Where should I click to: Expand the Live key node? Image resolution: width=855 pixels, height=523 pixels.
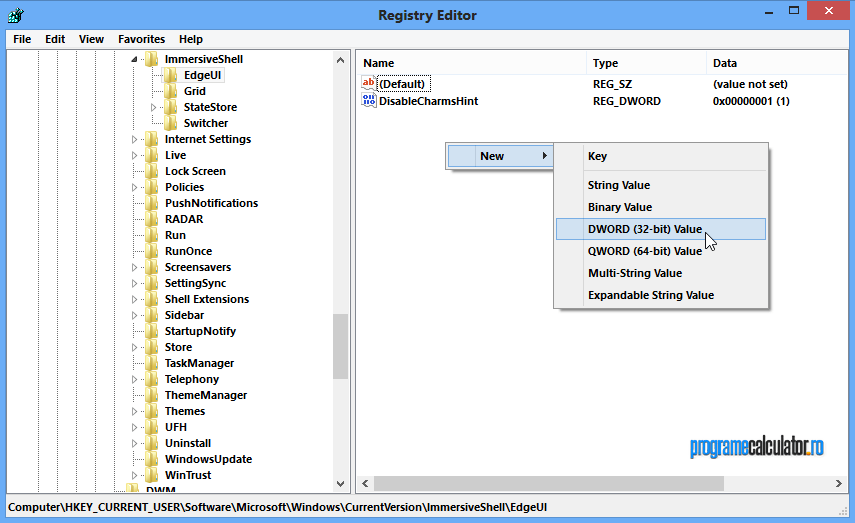pyautogui.click(x=134, y=155)
